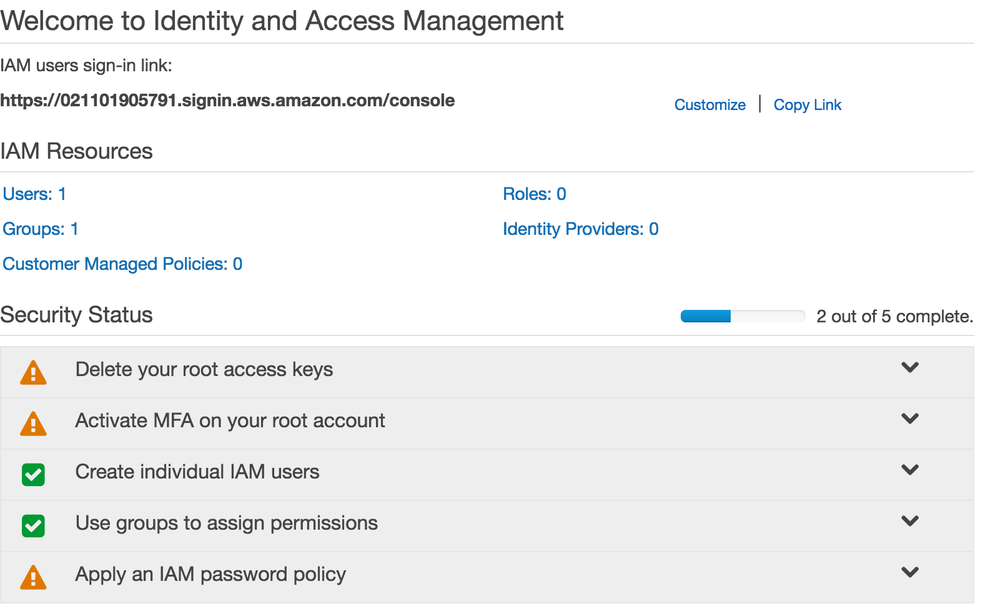Click the Customize sign-in link
The width and height of the screenshot is (998, 606).
[710, 105]
